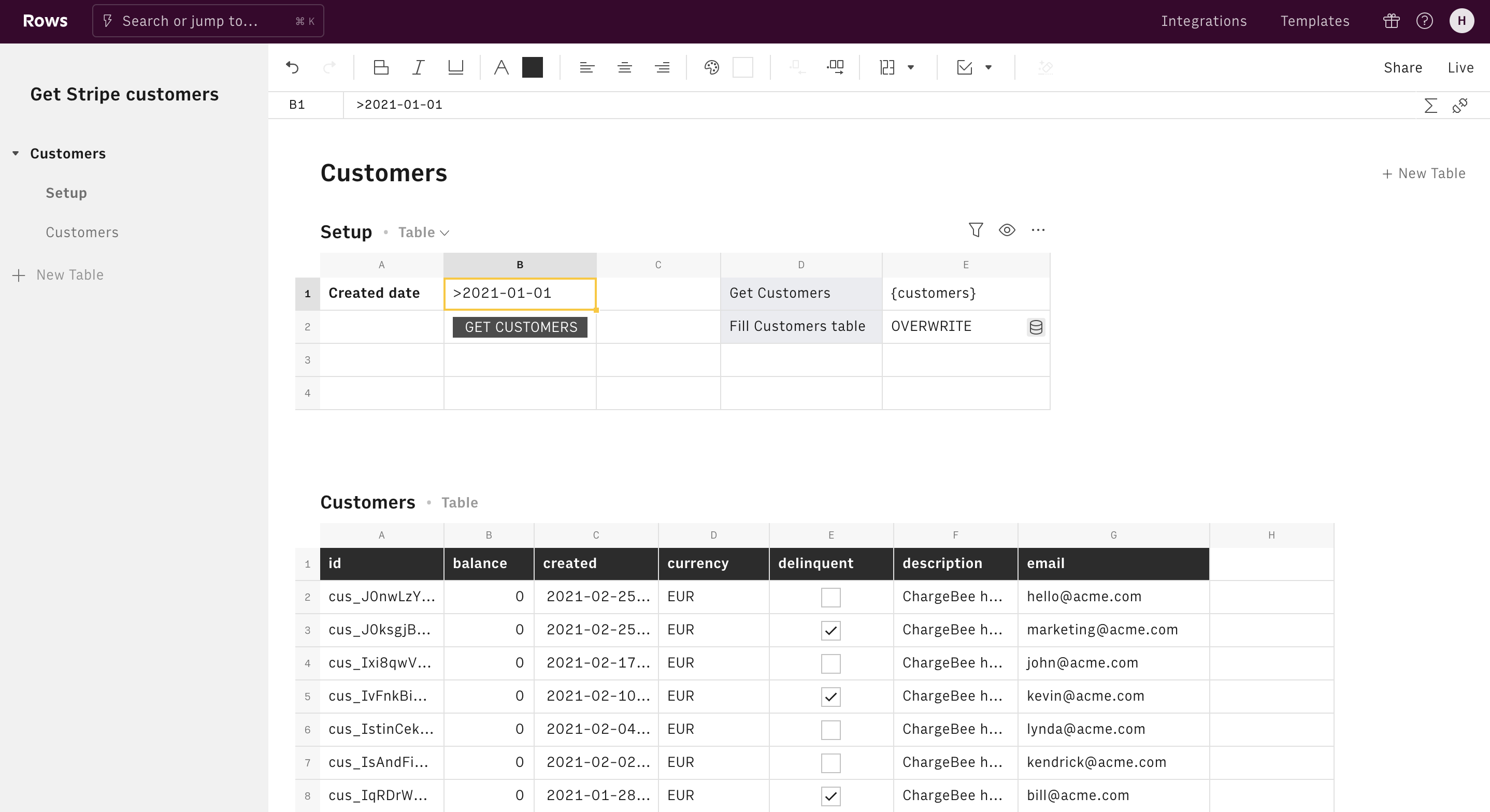Collapse the Customers page in sidebar

[16, 154]
